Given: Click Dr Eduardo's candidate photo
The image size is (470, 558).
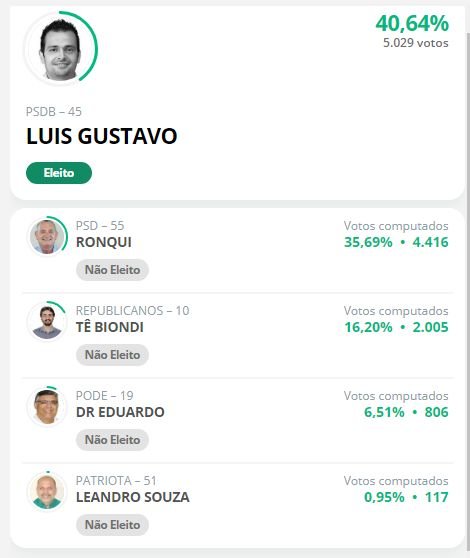Looking at the screenshot, I should 47,406.
